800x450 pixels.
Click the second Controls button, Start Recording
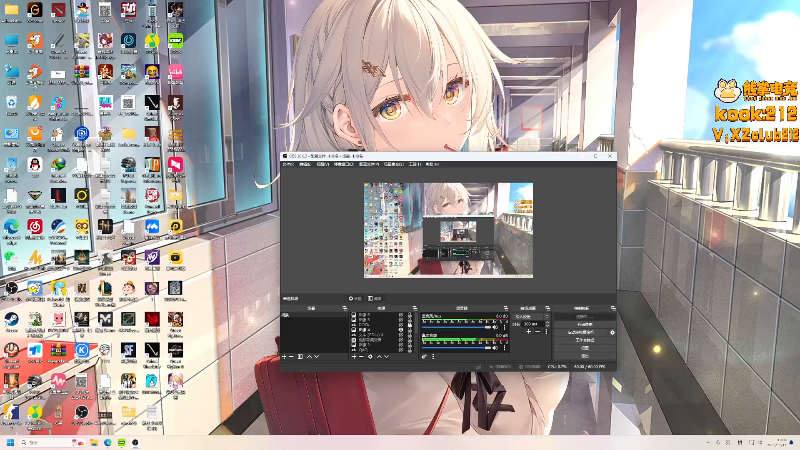585,324
